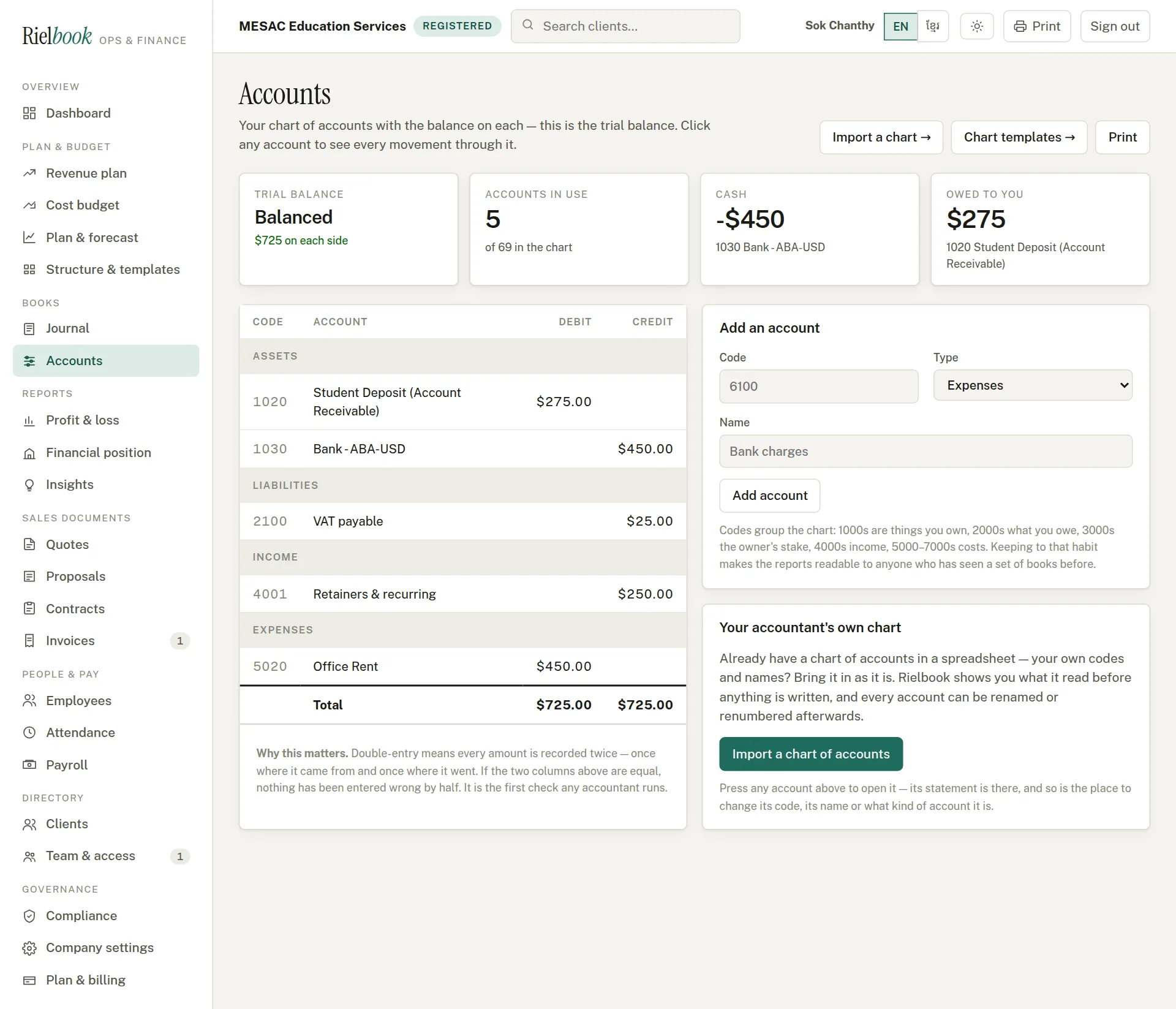Switch language to Khmer
This screenshot has width=1176, height=1009.
pos(933,26)
